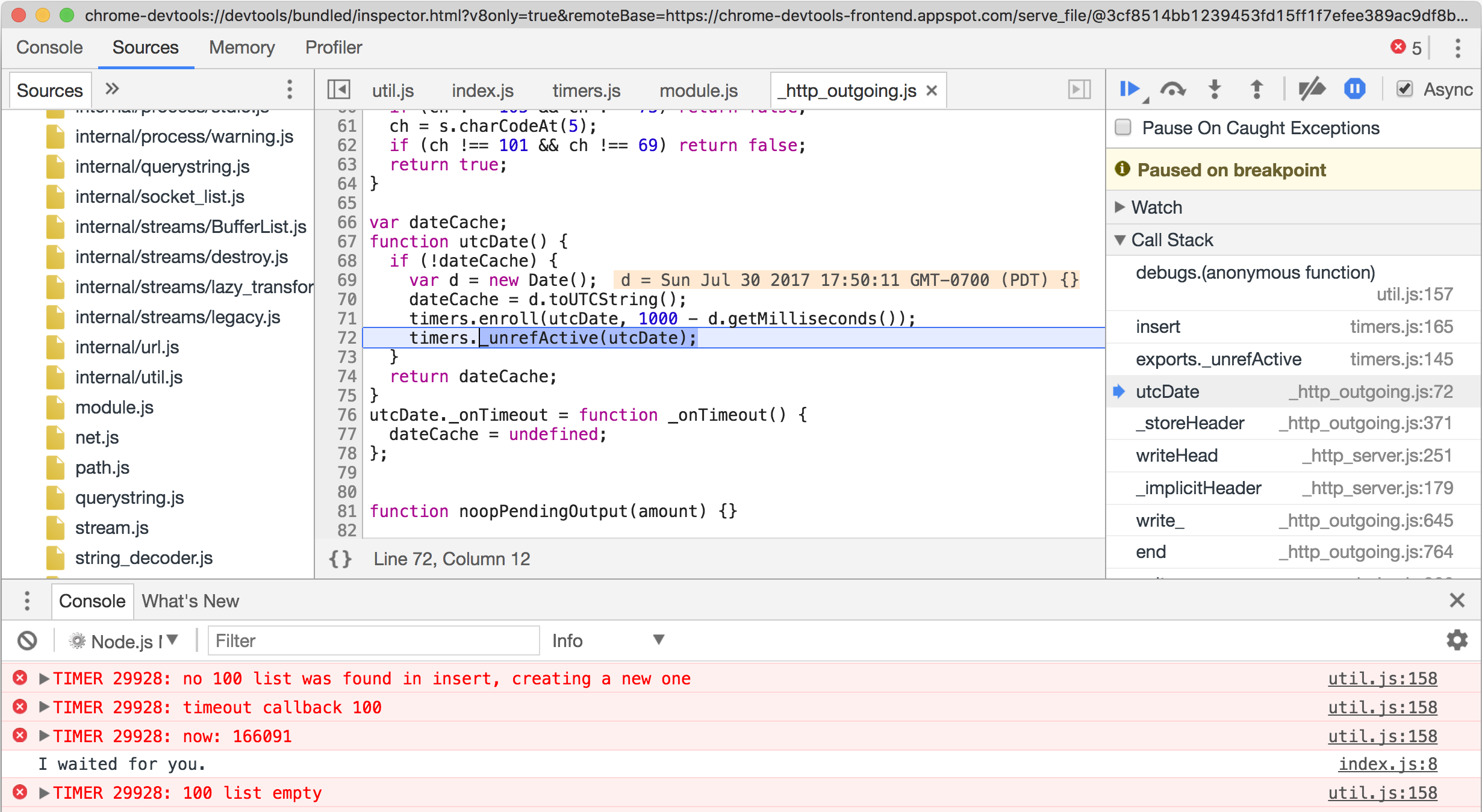
Task: Enable Pause On Caught Exceptions
Action: click(1122, 128)
